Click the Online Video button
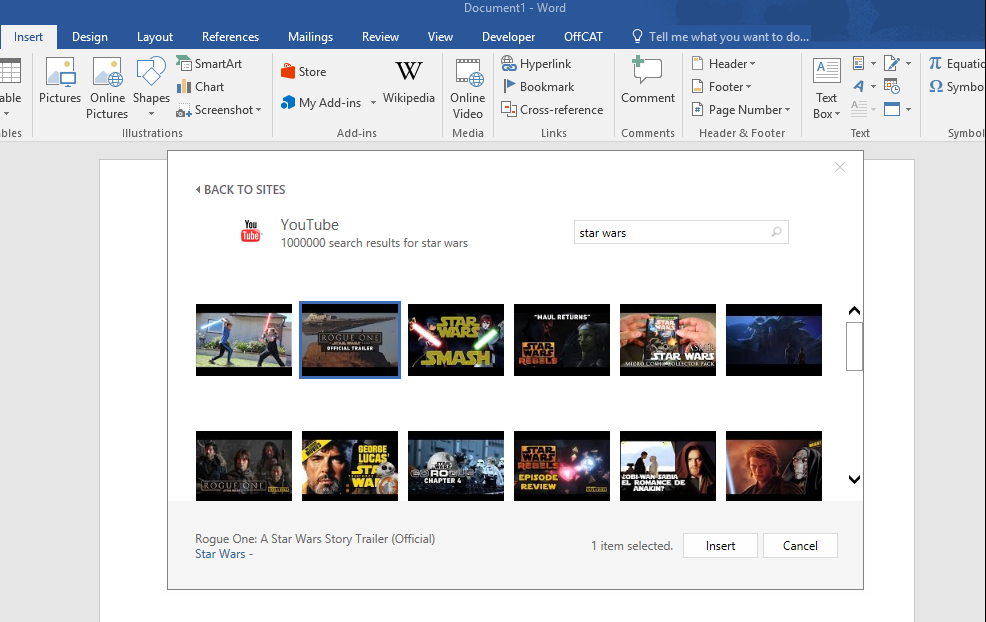 [x=468, y=88]
